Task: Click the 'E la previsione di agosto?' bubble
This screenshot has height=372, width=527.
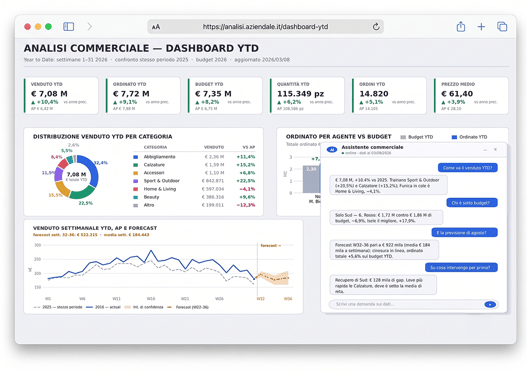Action: tap(464, 233)
